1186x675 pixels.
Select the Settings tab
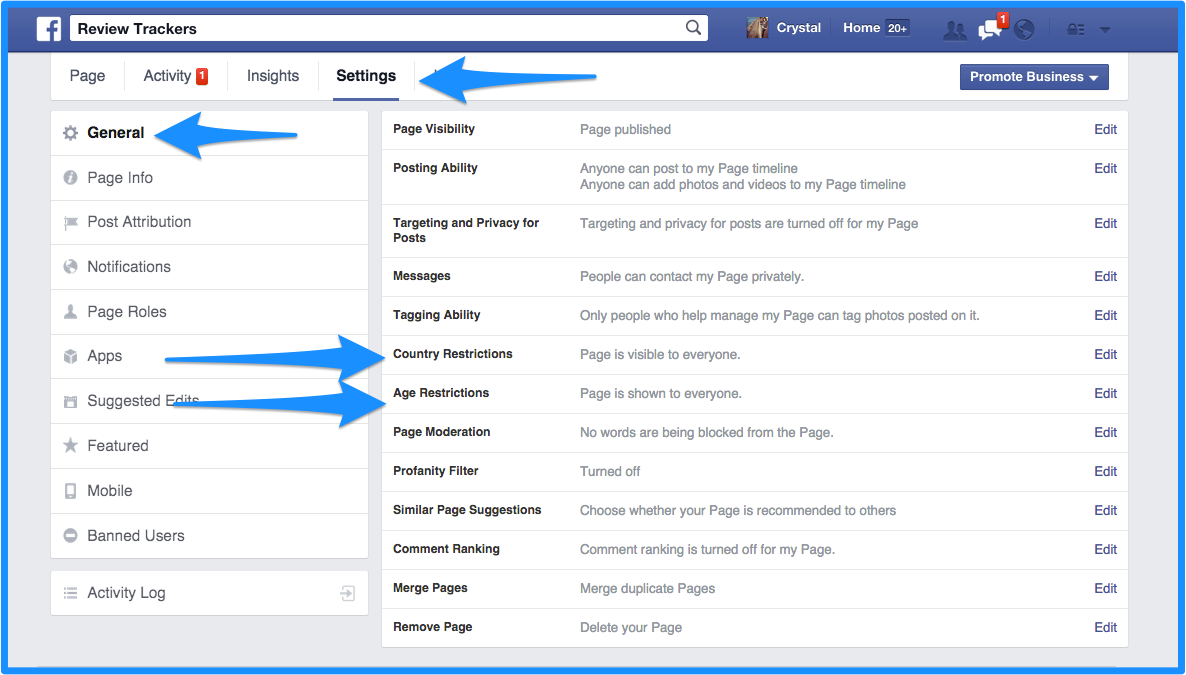(x=366, y=76)
